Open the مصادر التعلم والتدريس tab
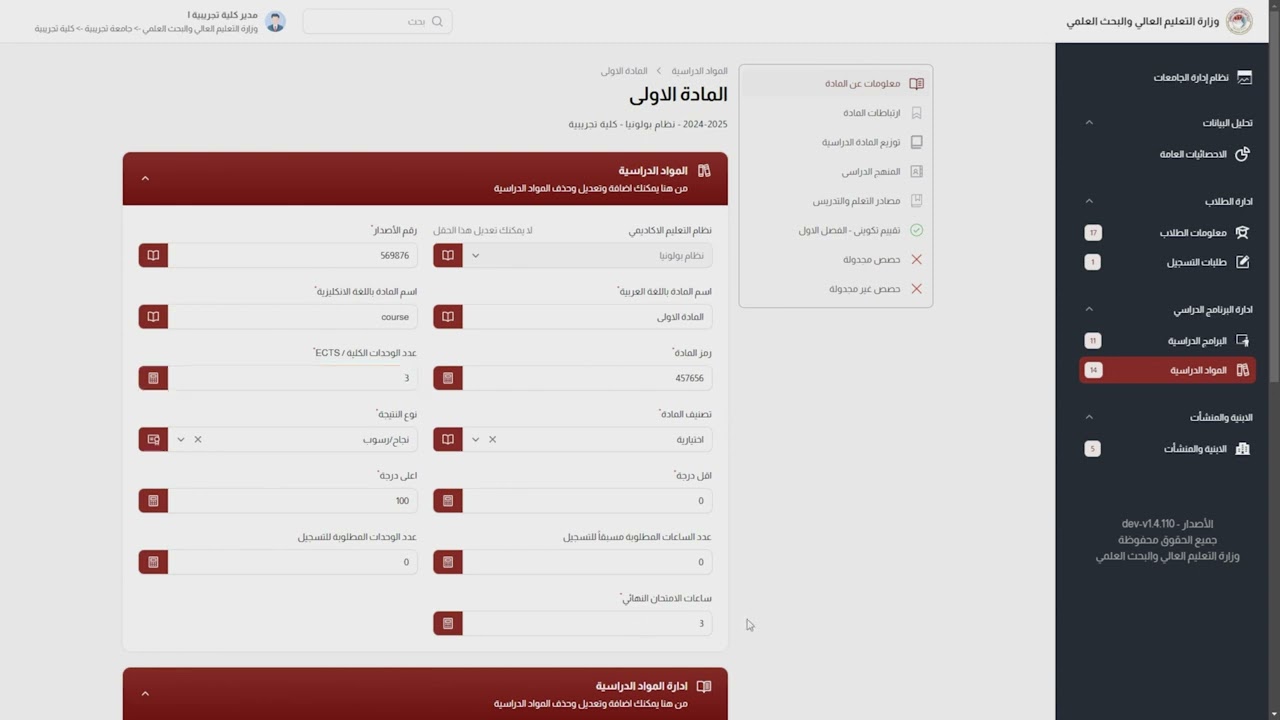The image size is (1280, 720). tap(836, 201)
